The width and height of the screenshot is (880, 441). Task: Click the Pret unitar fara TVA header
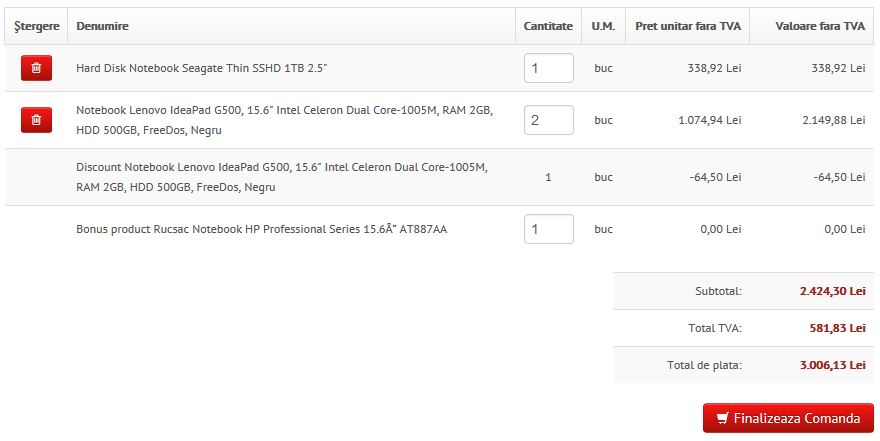pyautogui.click(x=688, y=26)
